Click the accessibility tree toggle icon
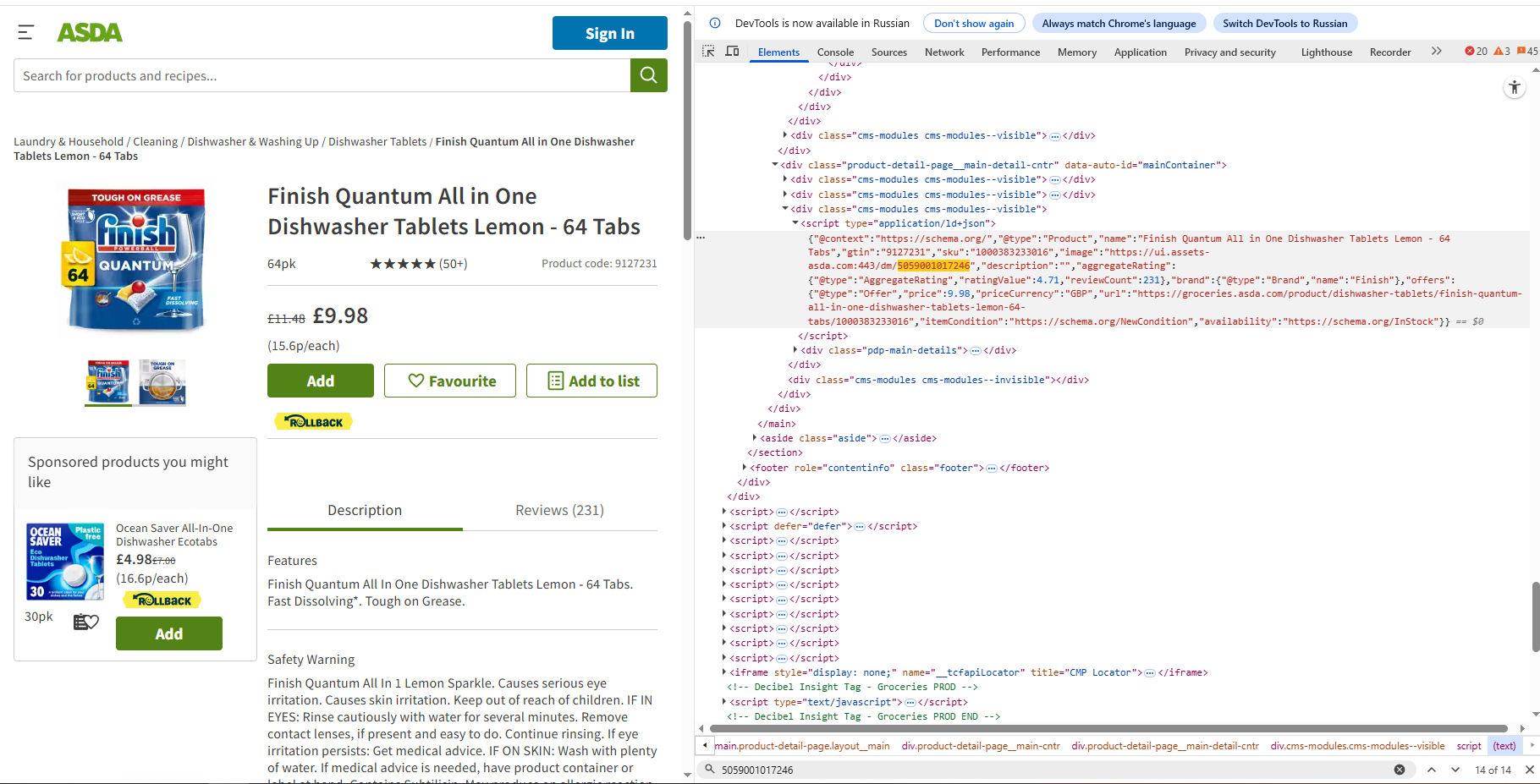1540x784 pixels. (x=1515, y=87)
